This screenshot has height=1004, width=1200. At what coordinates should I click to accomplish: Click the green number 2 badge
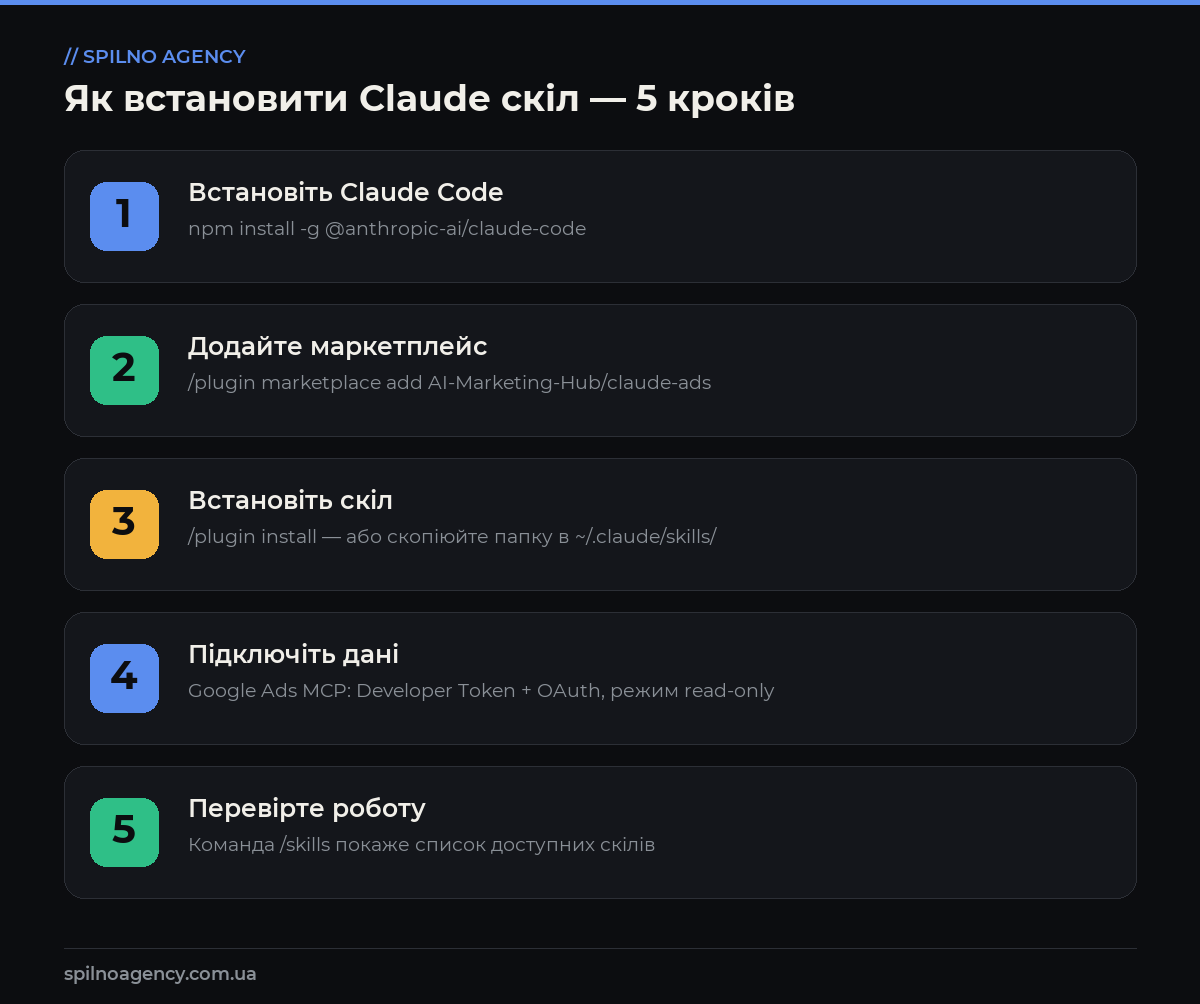pos(124,370)
